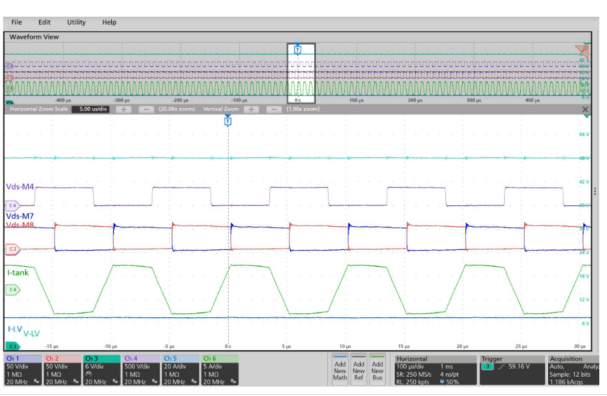
Task: Toggle the Ch 1 channel badge
Action: (x=23, y=370)
